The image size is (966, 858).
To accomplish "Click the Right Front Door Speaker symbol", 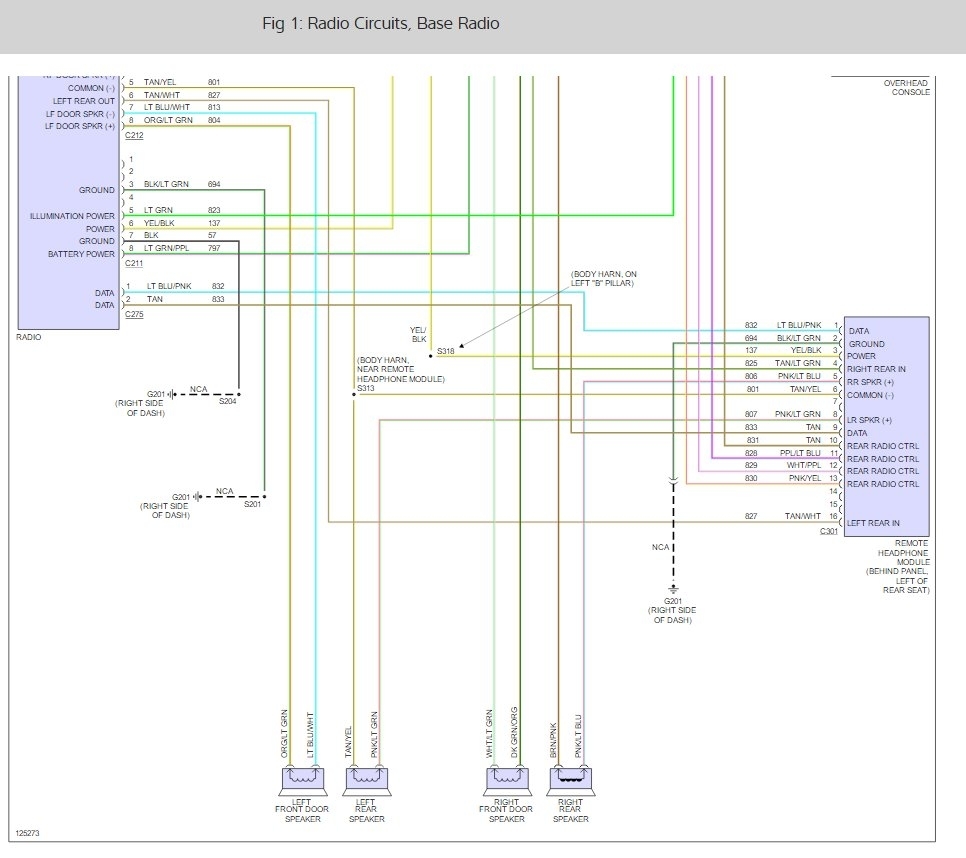I will [507, 781].
